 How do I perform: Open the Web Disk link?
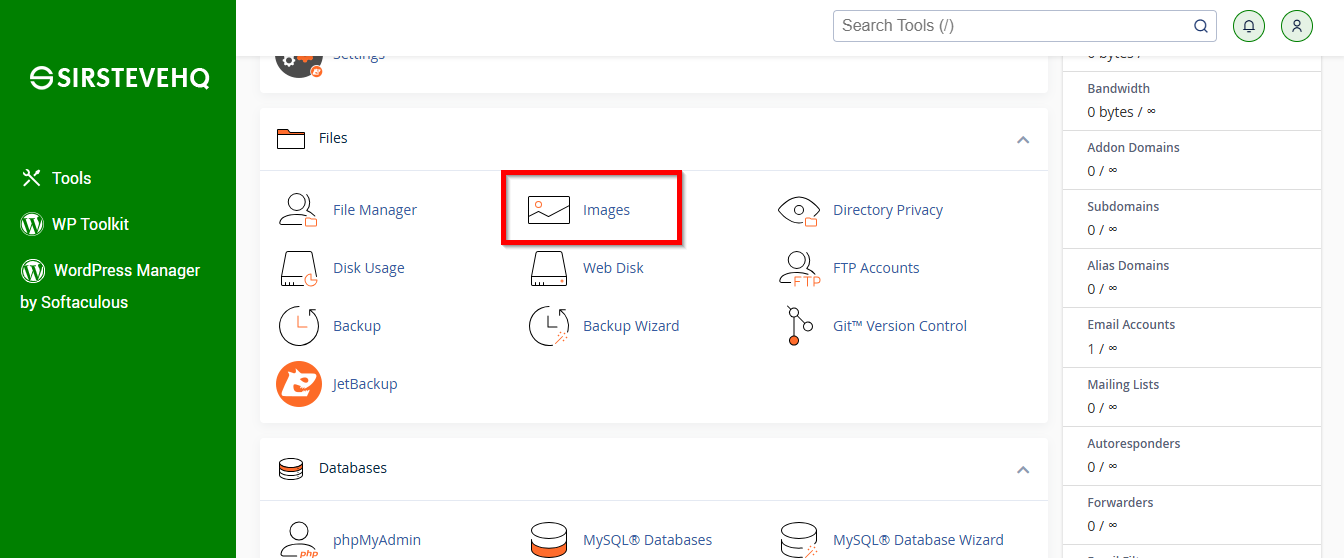(614, 268)
